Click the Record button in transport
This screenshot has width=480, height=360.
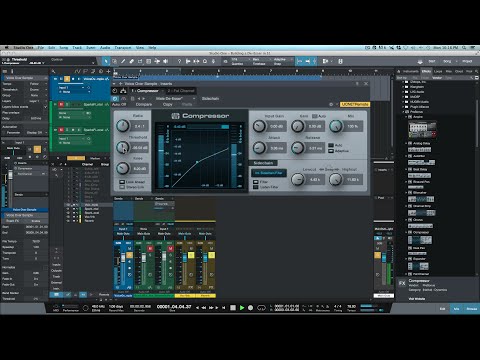click(x=250, y=308)
